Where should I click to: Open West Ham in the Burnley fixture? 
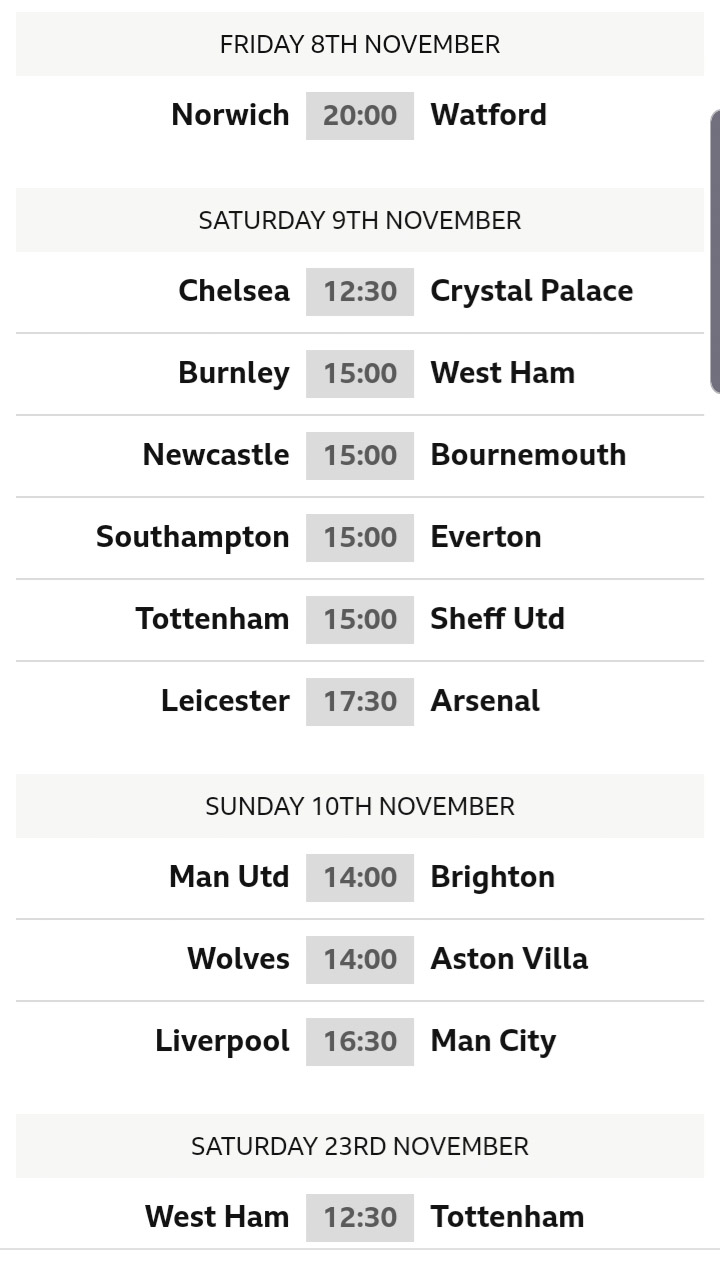click(503, 373)
